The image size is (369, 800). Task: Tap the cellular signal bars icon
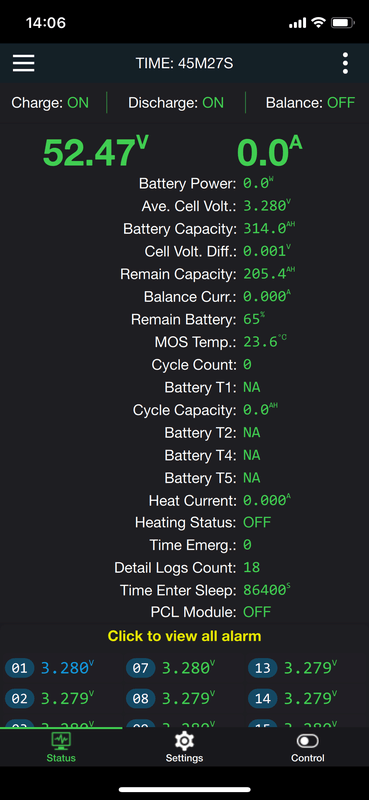point(298,23)
